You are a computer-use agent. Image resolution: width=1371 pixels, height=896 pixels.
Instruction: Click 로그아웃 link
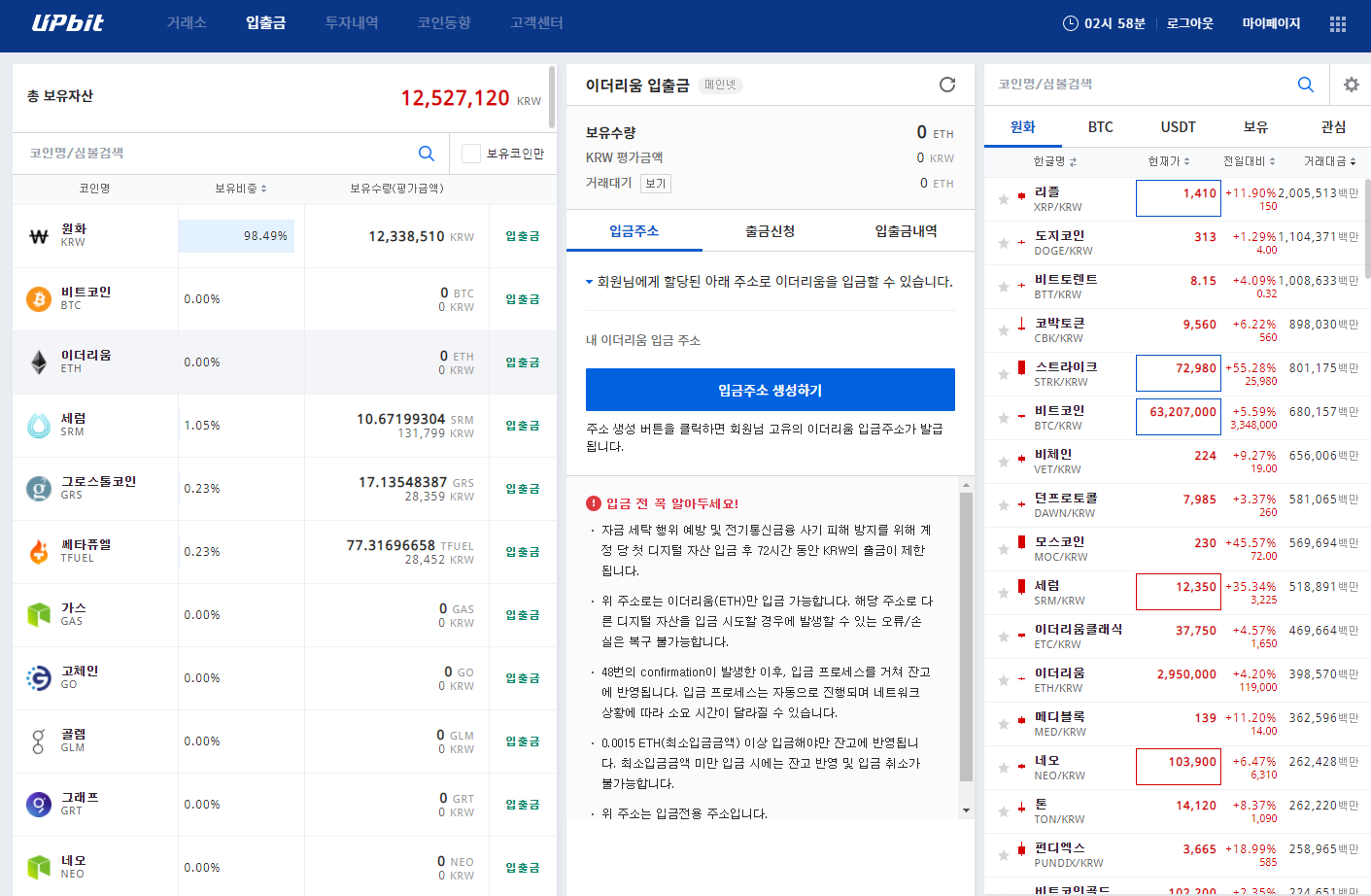[1190, 23]
